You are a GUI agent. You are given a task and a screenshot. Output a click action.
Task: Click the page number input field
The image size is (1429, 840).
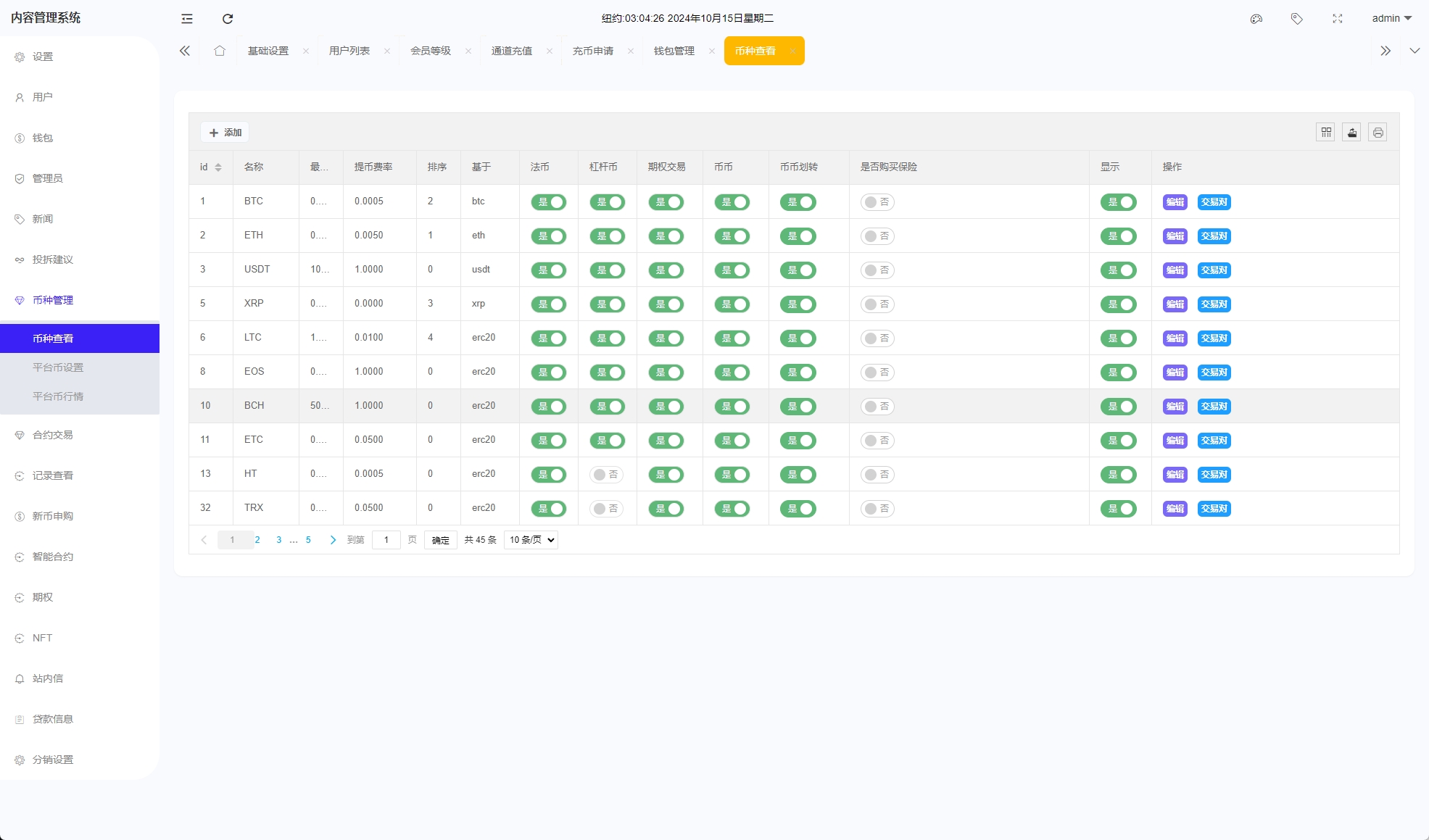(386, 540)
